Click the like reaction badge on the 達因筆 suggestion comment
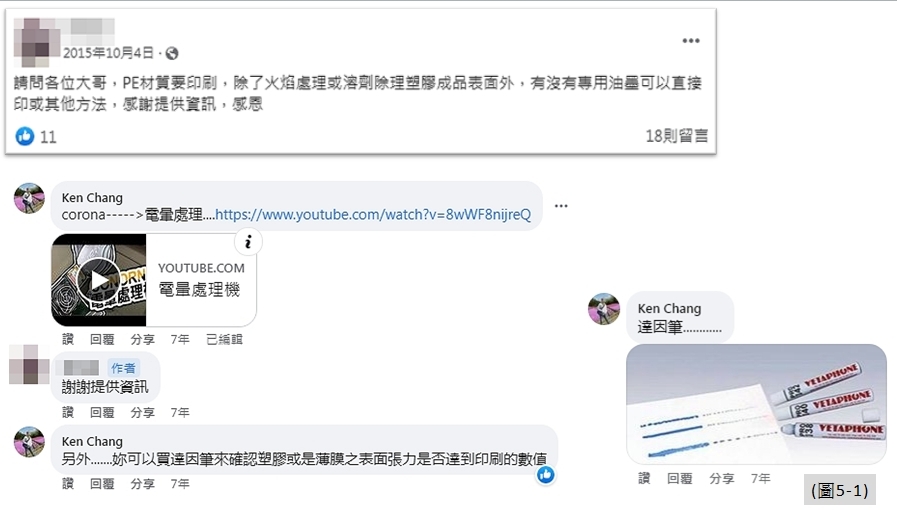The width and height of the screenshot is (897, 510). pos(546,474)
